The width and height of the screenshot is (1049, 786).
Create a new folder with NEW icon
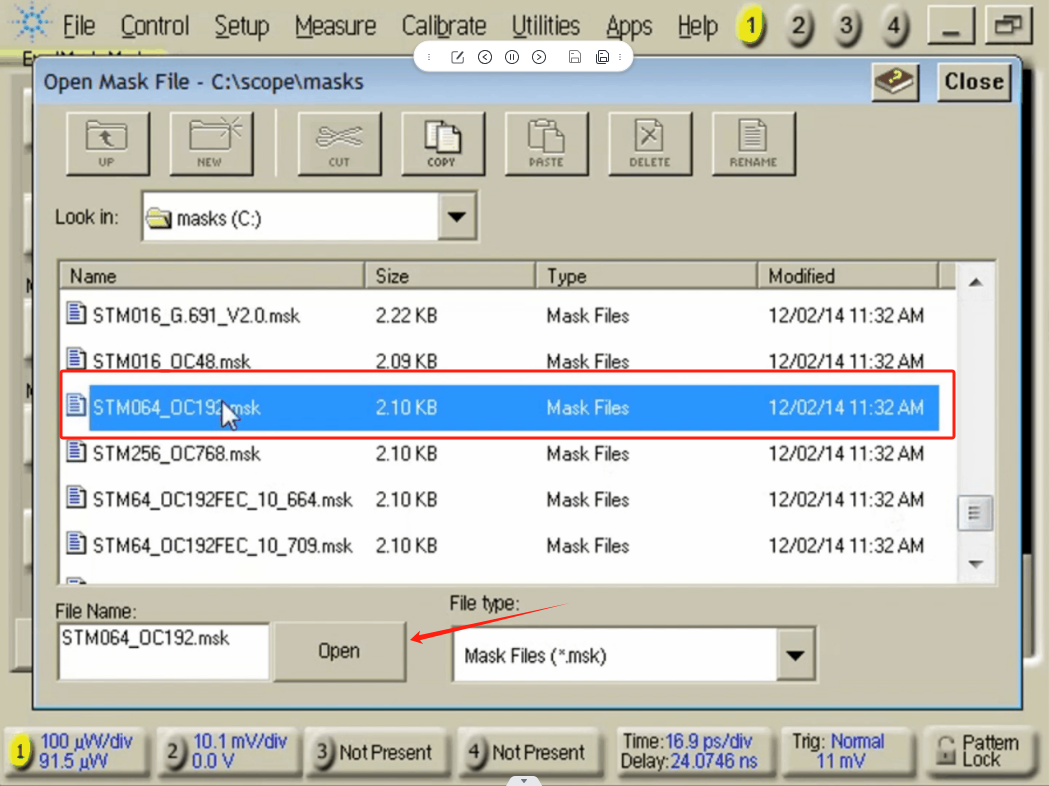click(x=210, y=143)
